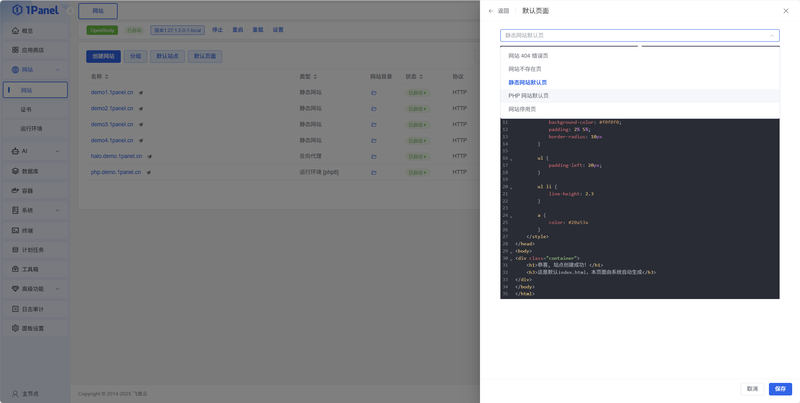The image size is (800, 403).
Task: Switch to the 网站 top tab
Action: [x=98, y=11]
